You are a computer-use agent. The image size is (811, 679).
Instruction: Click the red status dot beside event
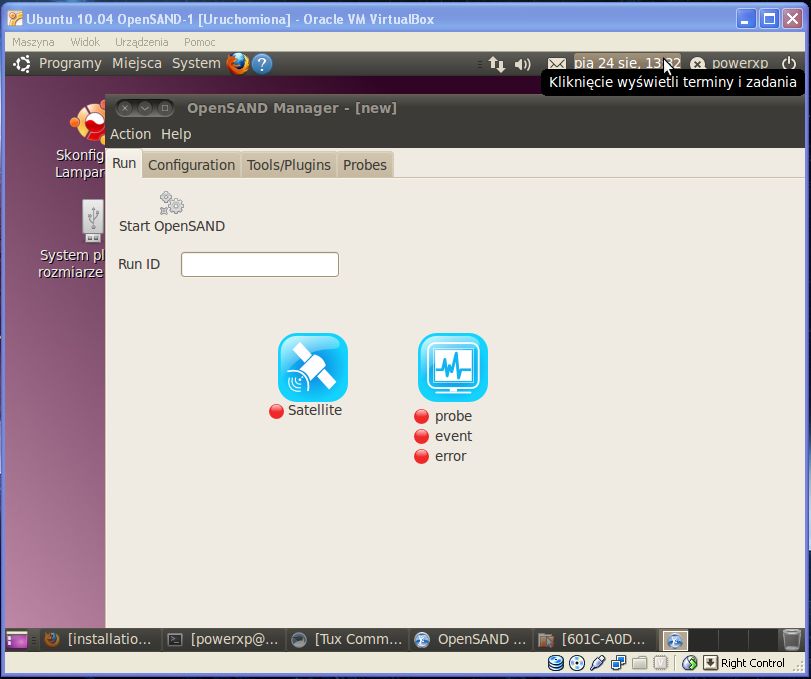point(422,436)
